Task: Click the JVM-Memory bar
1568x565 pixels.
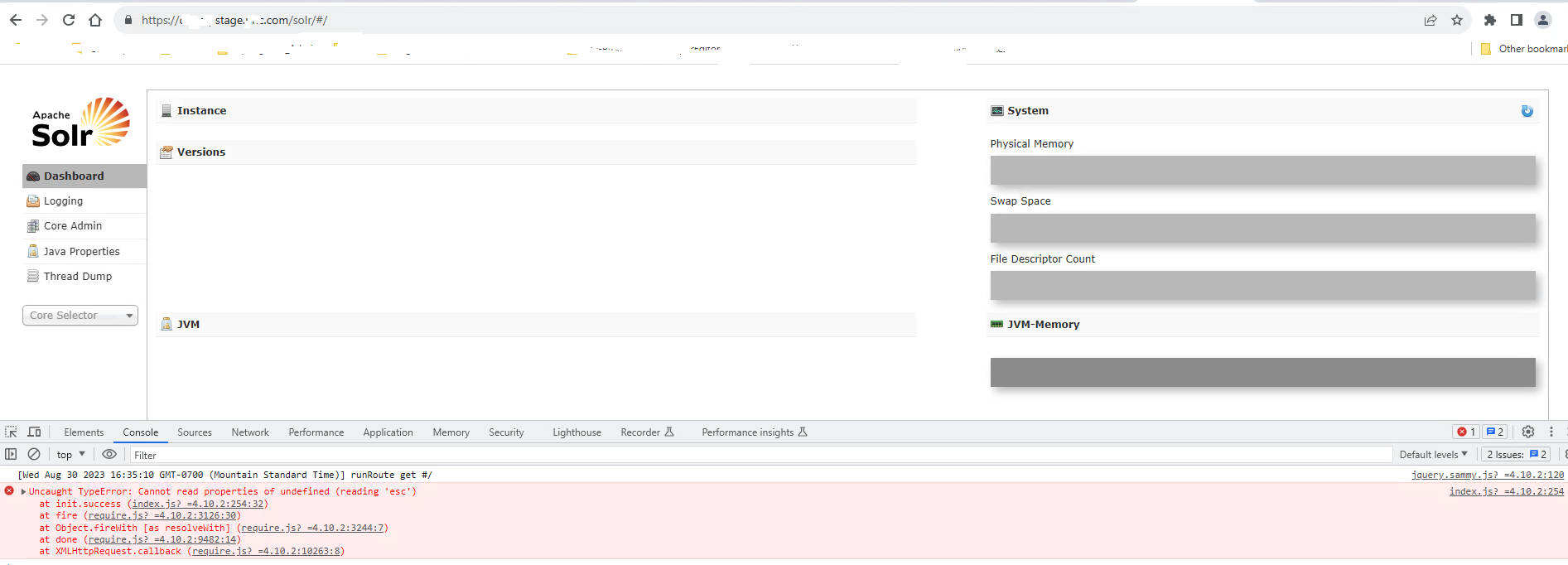Action: [1262, 372]
